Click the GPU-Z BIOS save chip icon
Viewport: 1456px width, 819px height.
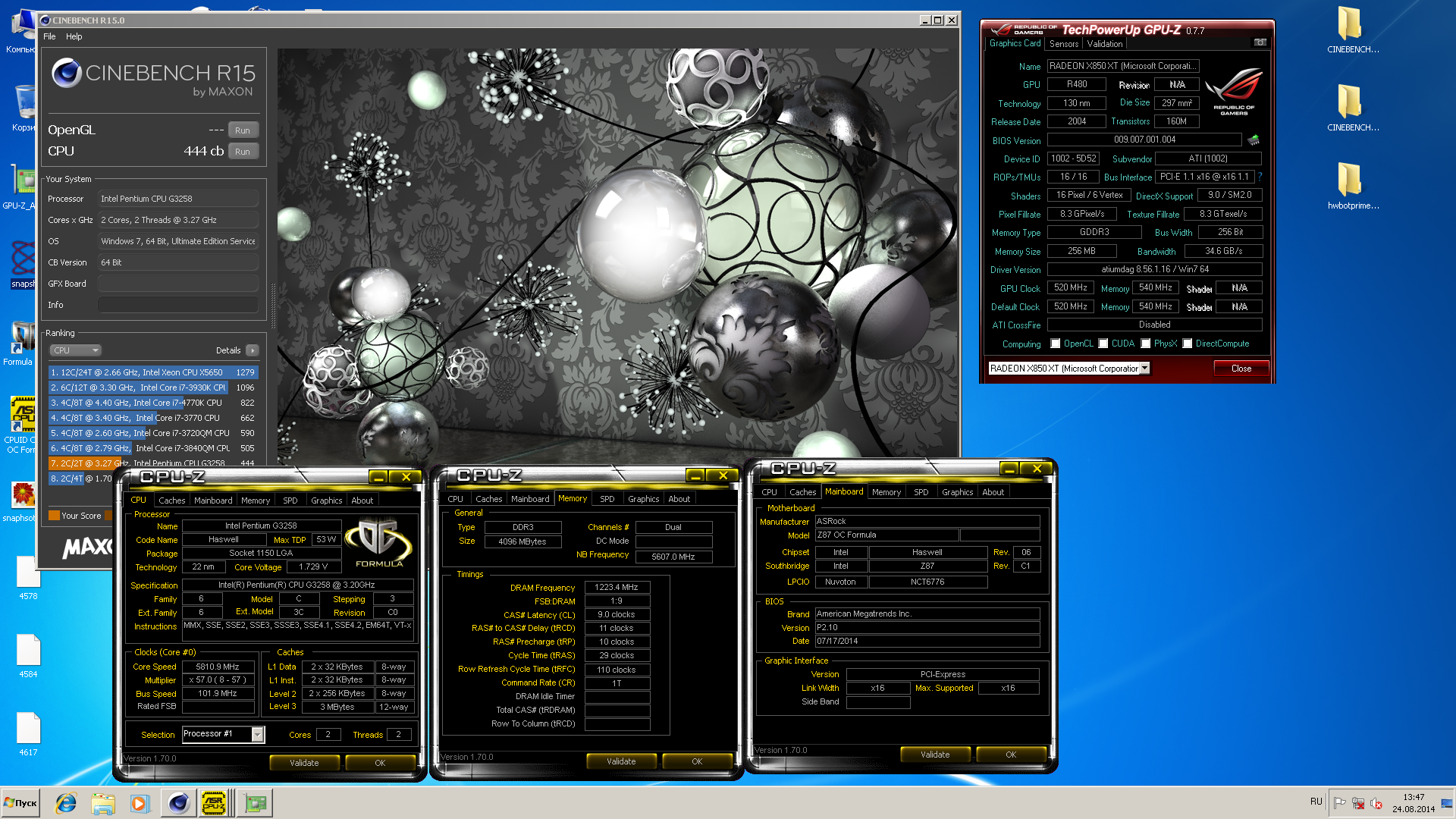tap(1254, 140)
